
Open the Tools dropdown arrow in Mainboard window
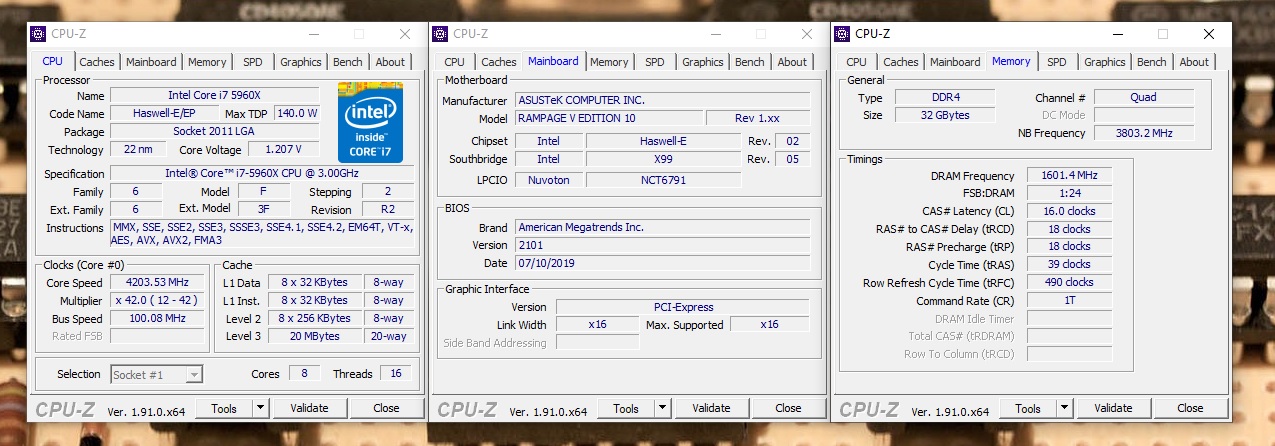click(662, 408)
